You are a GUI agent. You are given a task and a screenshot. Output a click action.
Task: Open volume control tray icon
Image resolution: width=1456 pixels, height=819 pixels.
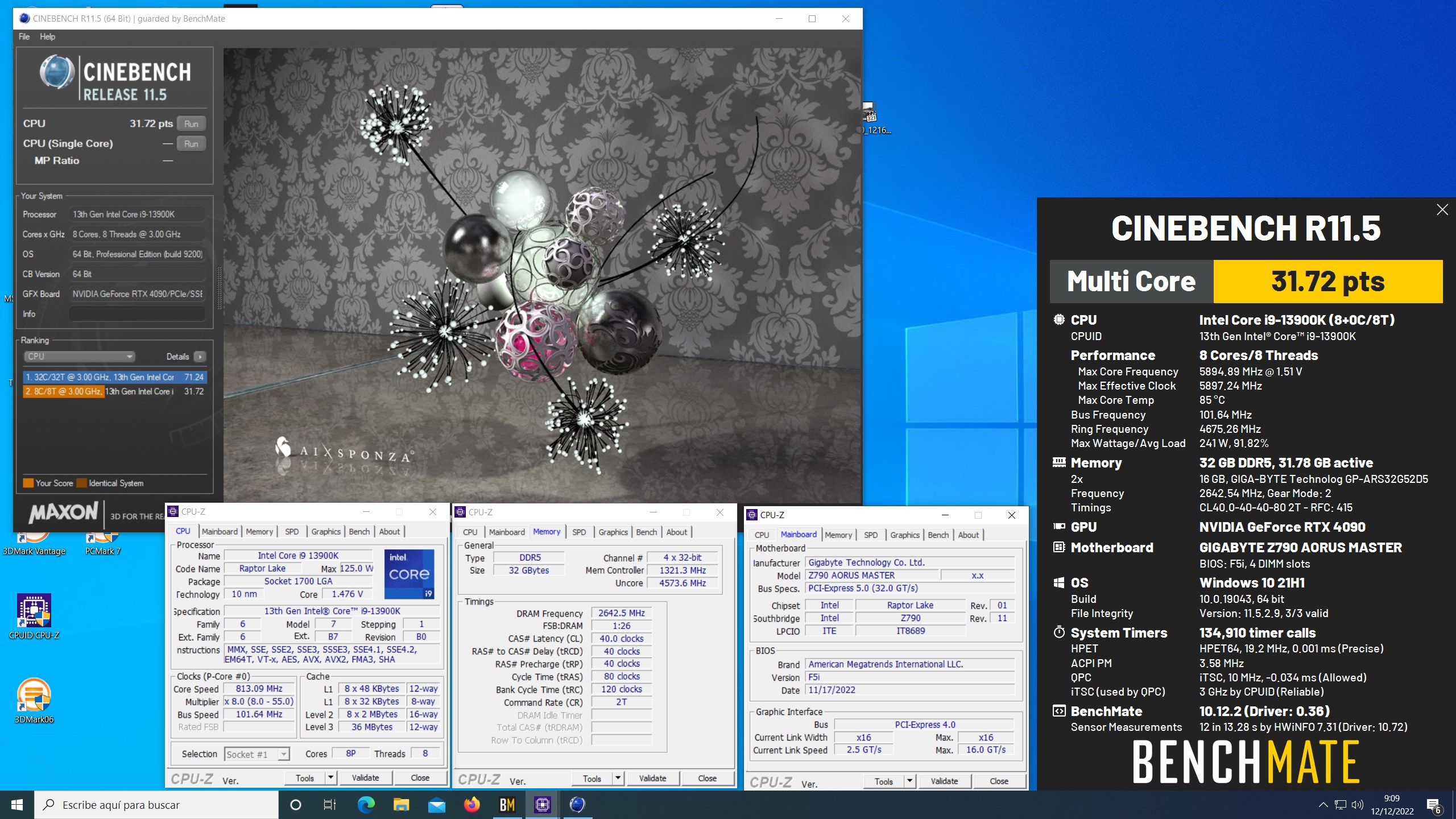click(x=1358, y=805)
